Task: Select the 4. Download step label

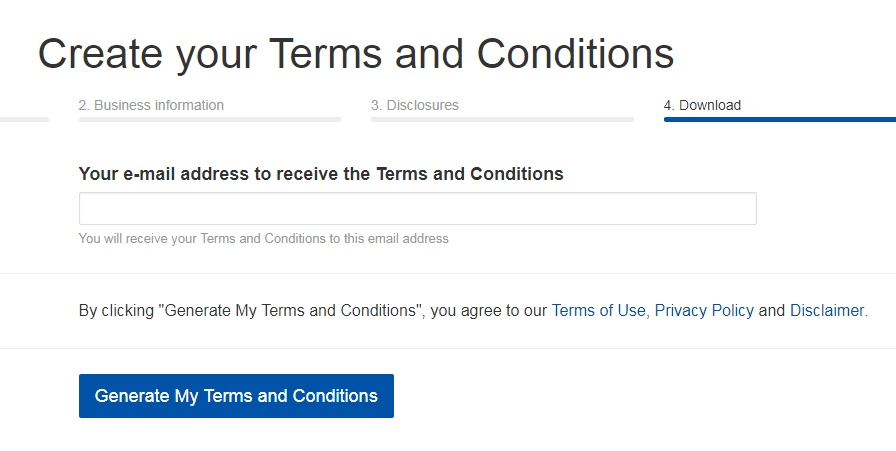Action: coord(702,105)
